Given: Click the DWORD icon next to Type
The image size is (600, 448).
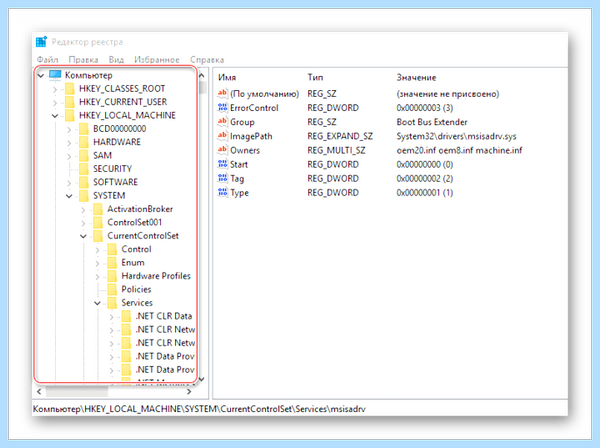Looking at the screenshot, I should coord(222,192).
